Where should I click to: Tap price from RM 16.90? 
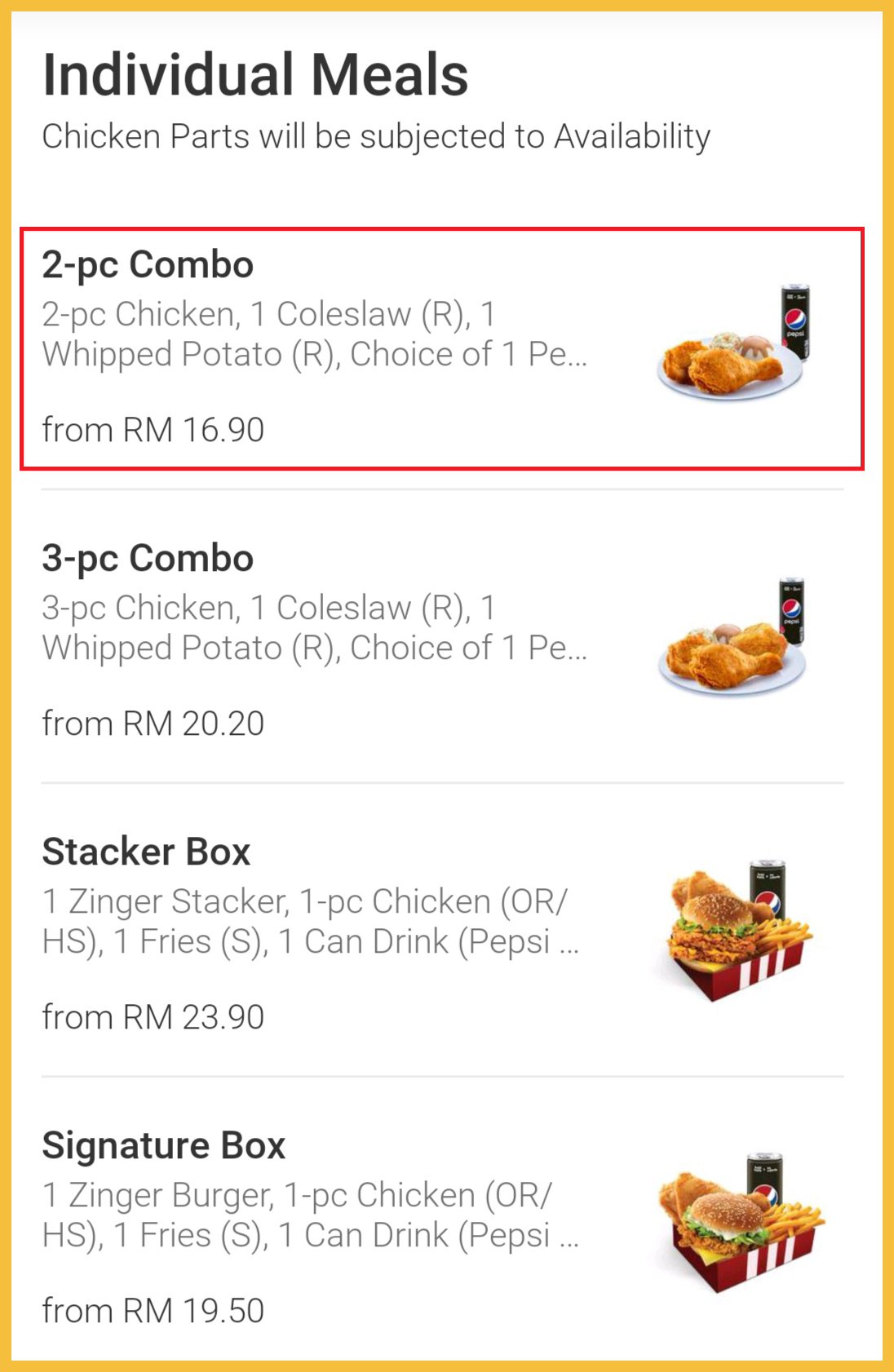coord(153,430)
